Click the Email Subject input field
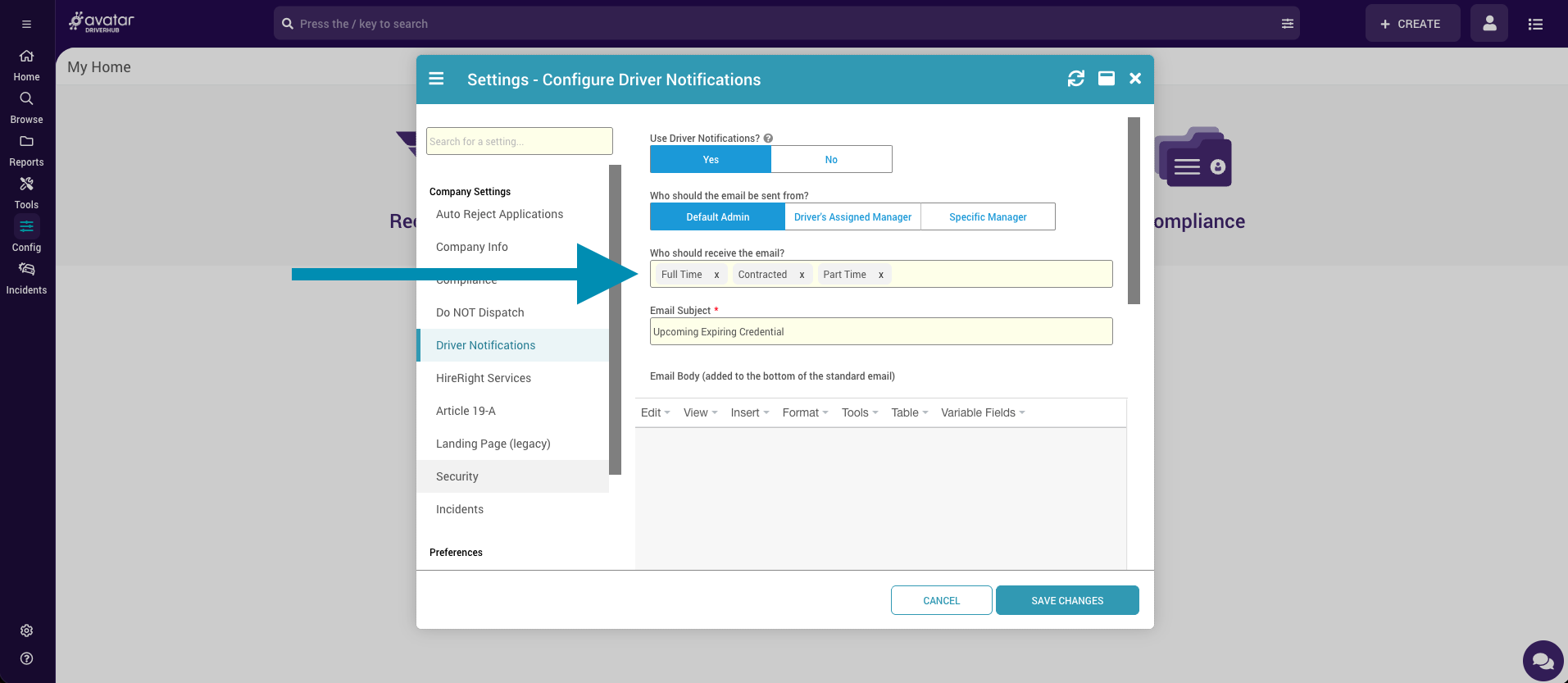 (881, 331)
